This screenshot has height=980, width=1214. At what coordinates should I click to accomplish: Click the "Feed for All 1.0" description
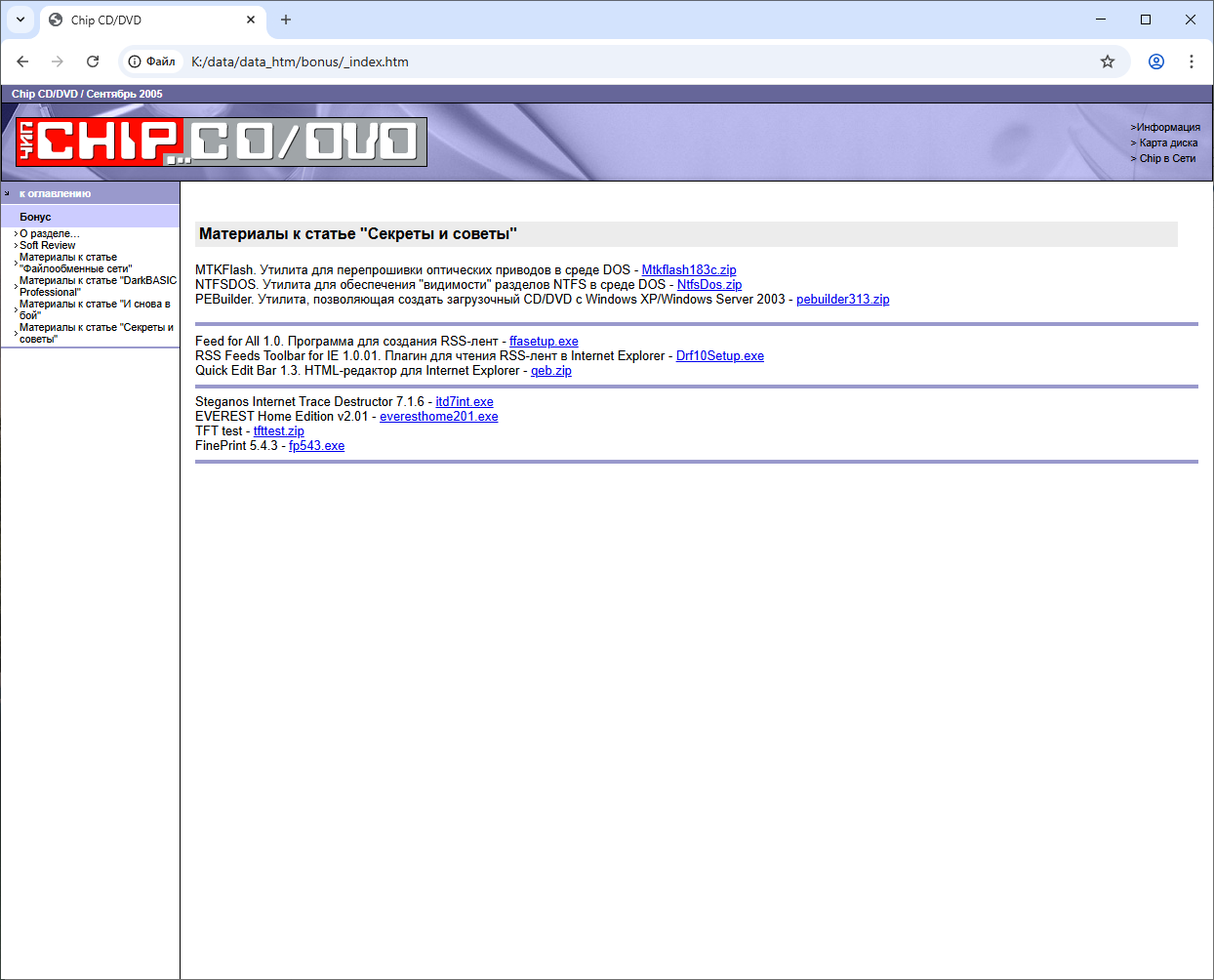pyautogui.click(x=346, y=342)
